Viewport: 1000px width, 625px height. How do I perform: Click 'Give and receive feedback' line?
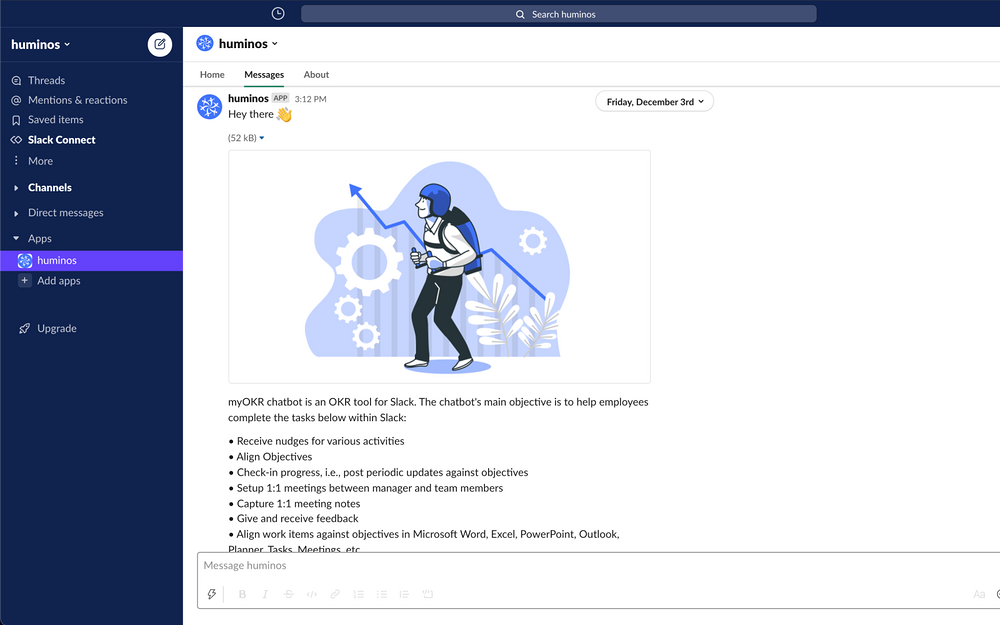coord(297,518)
